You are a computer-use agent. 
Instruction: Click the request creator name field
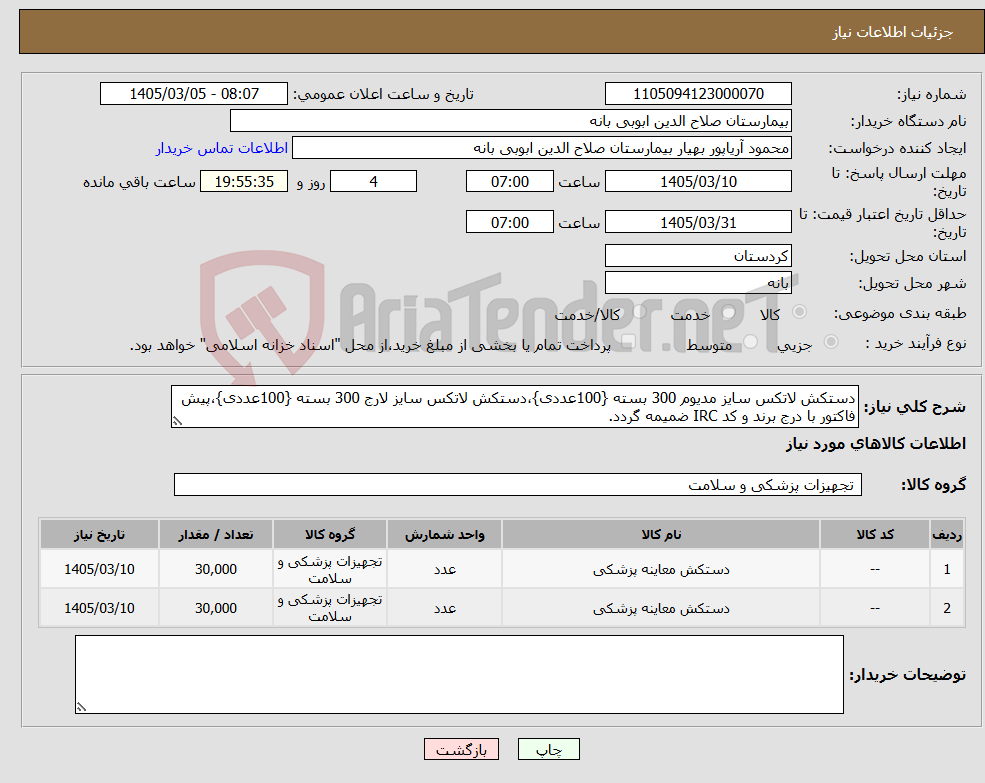[x=541, y=148]
